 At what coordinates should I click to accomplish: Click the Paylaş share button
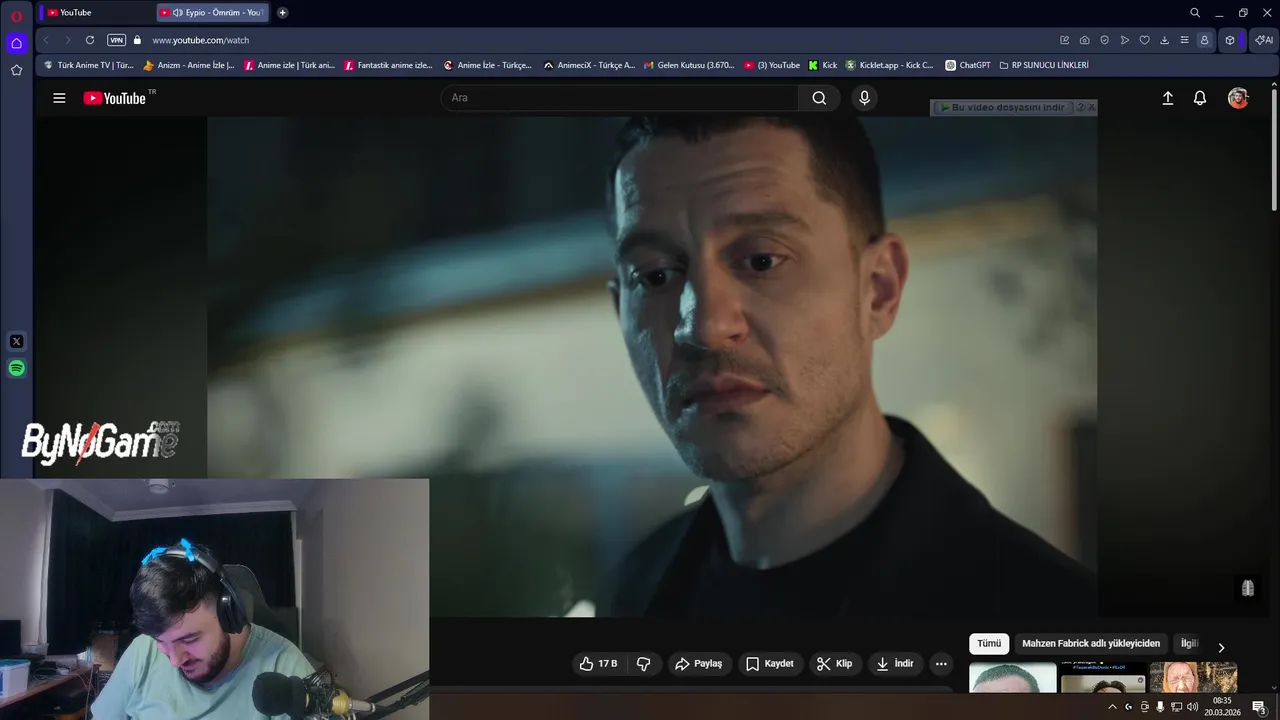point(698,664)
